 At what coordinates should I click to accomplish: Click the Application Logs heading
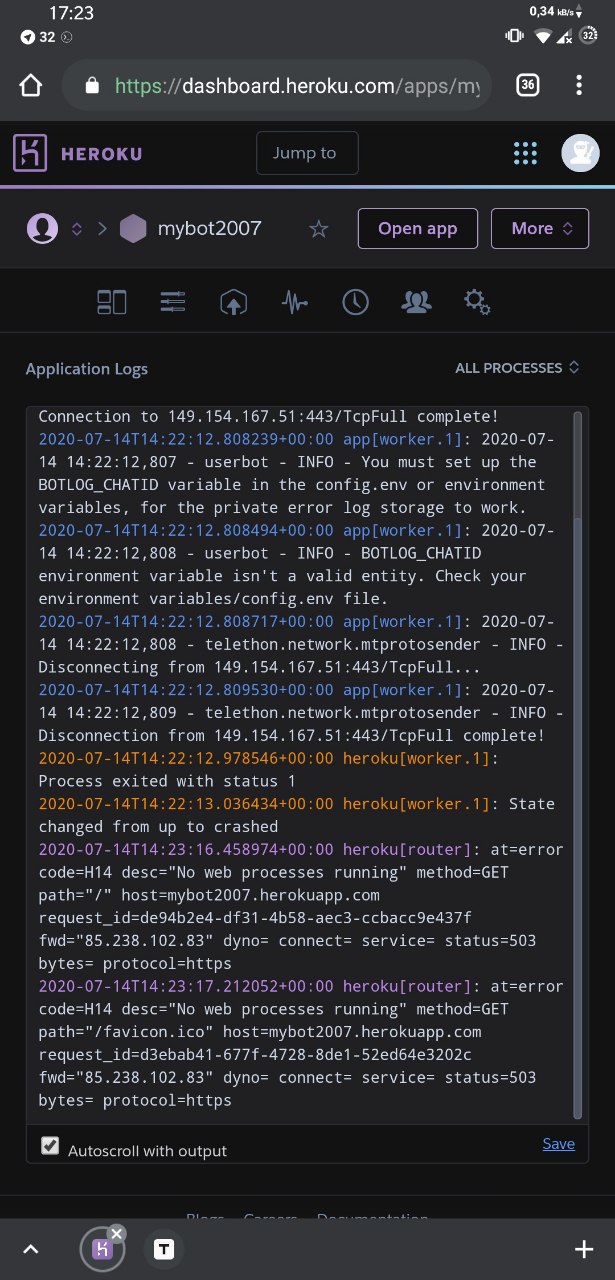pos(87,369)
